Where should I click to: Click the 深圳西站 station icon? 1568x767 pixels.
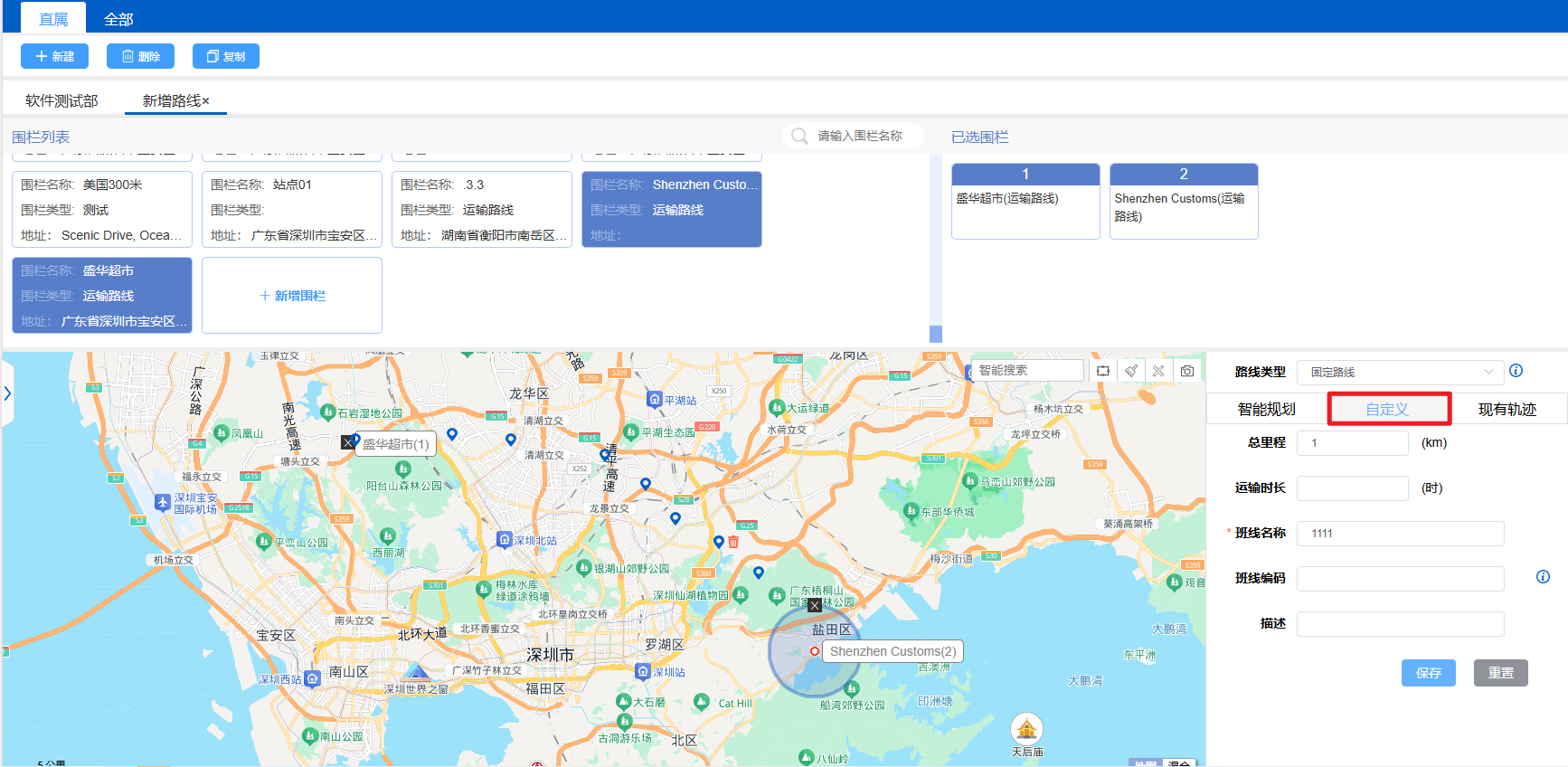[312, 678]
